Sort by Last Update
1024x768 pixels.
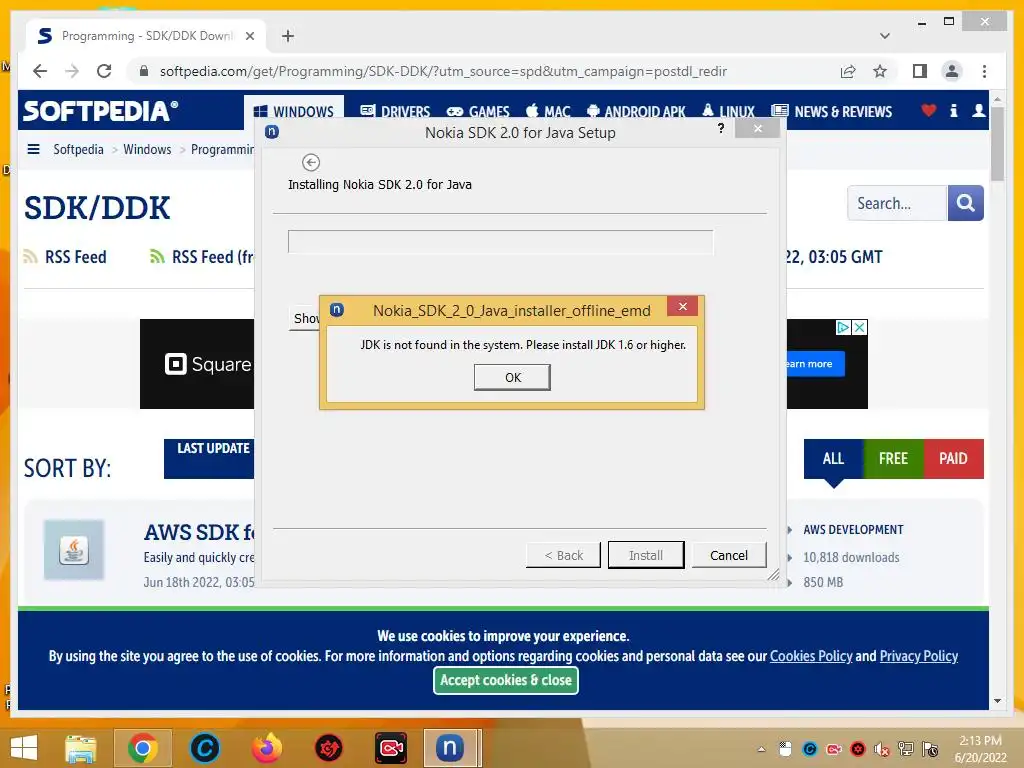coord(209,458)
